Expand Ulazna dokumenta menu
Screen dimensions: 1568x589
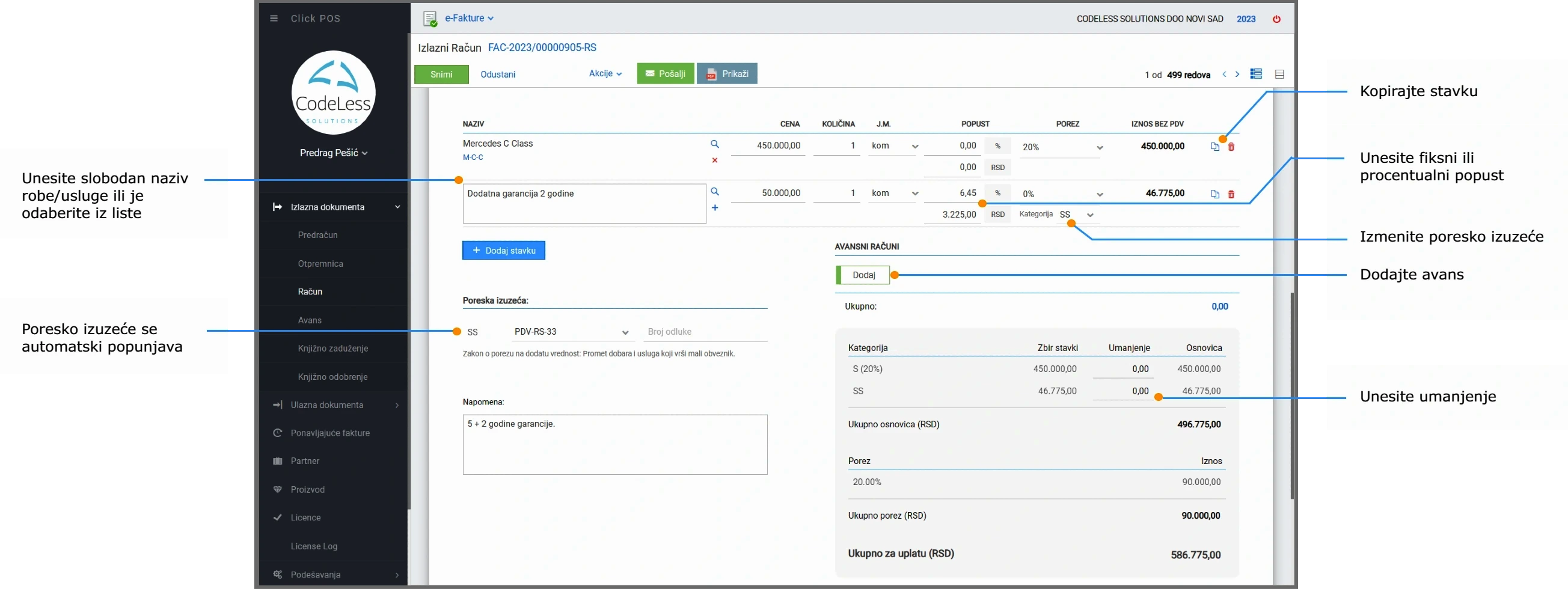click(x=334, y=405)
